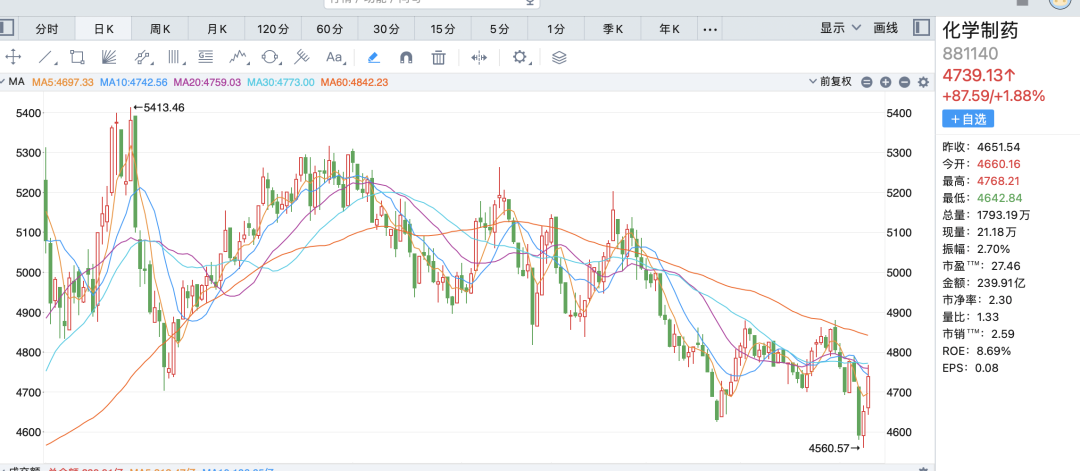Toggle the magnet snap tool
The width and height of the screenshot is (1080, 471).
point(406,57)
